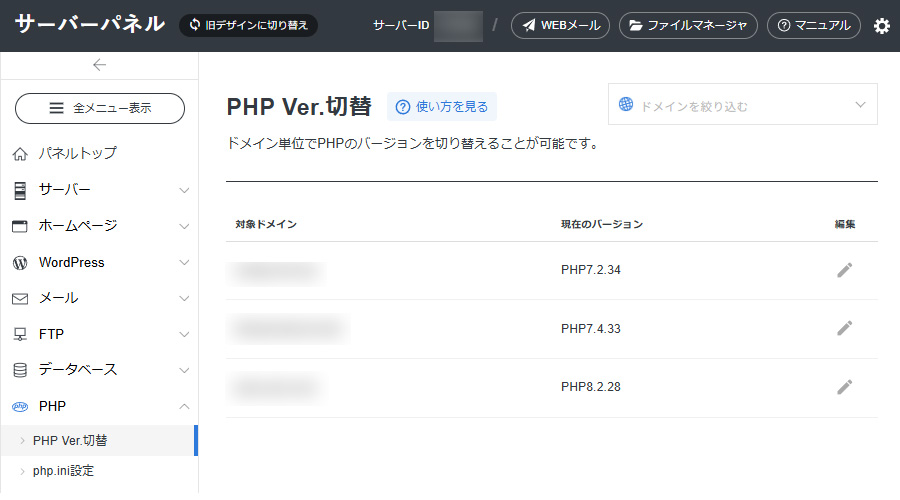Click the back arrow at sidebar top
This screenshot has height=500, width=900.
(x=99, y=65)
